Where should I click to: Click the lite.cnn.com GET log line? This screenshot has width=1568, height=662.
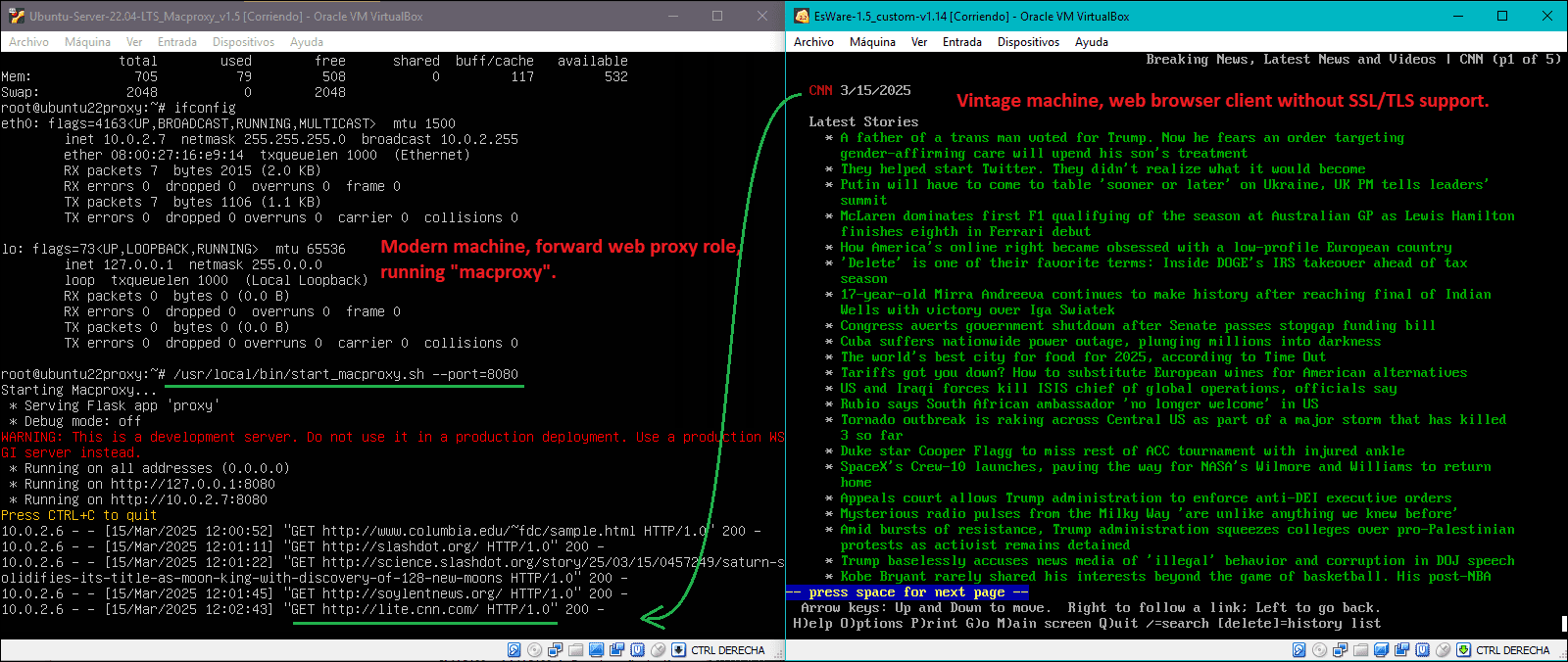[x=303, y=609]
